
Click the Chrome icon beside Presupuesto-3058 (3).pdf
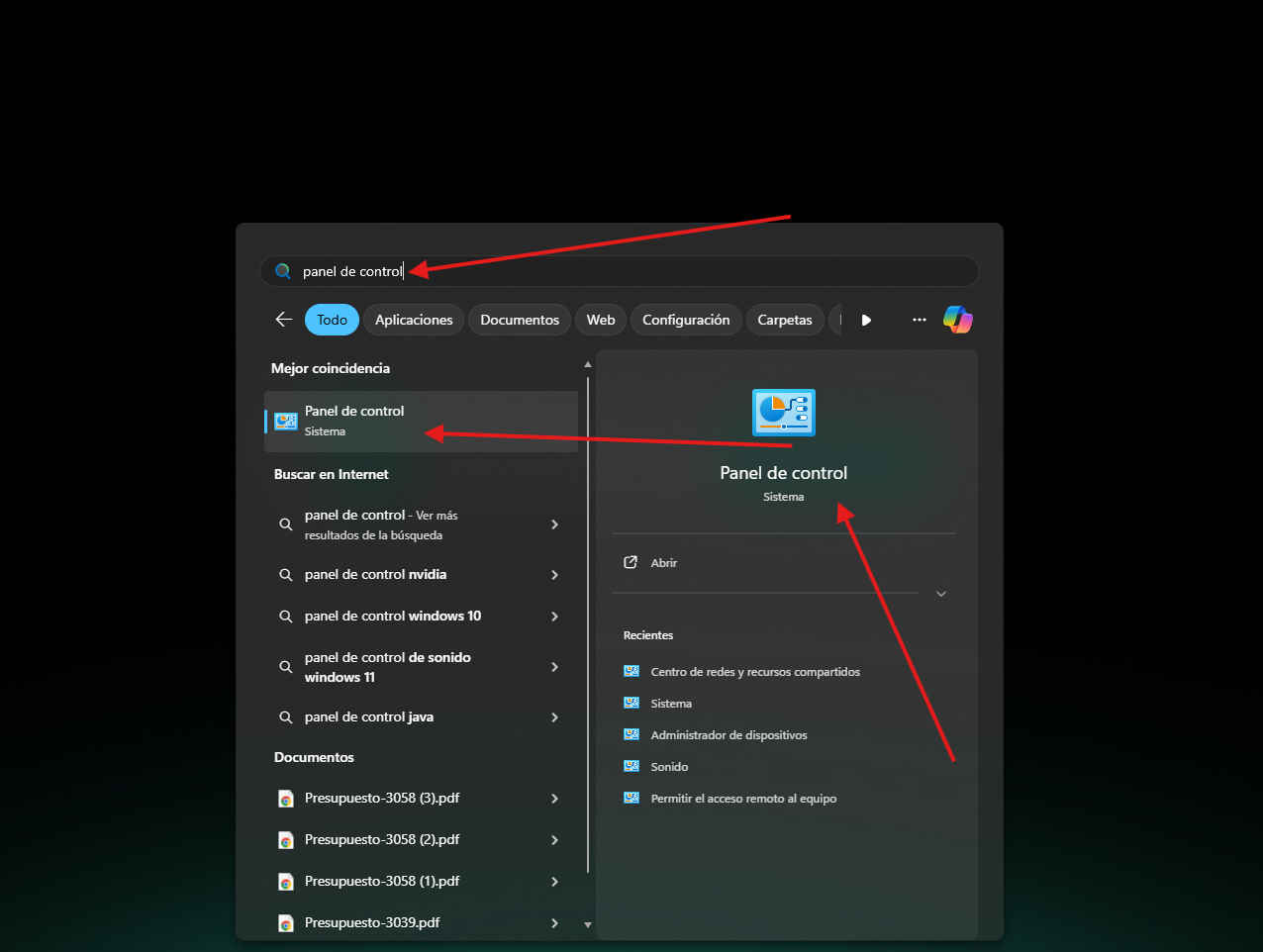click(286, 799)
